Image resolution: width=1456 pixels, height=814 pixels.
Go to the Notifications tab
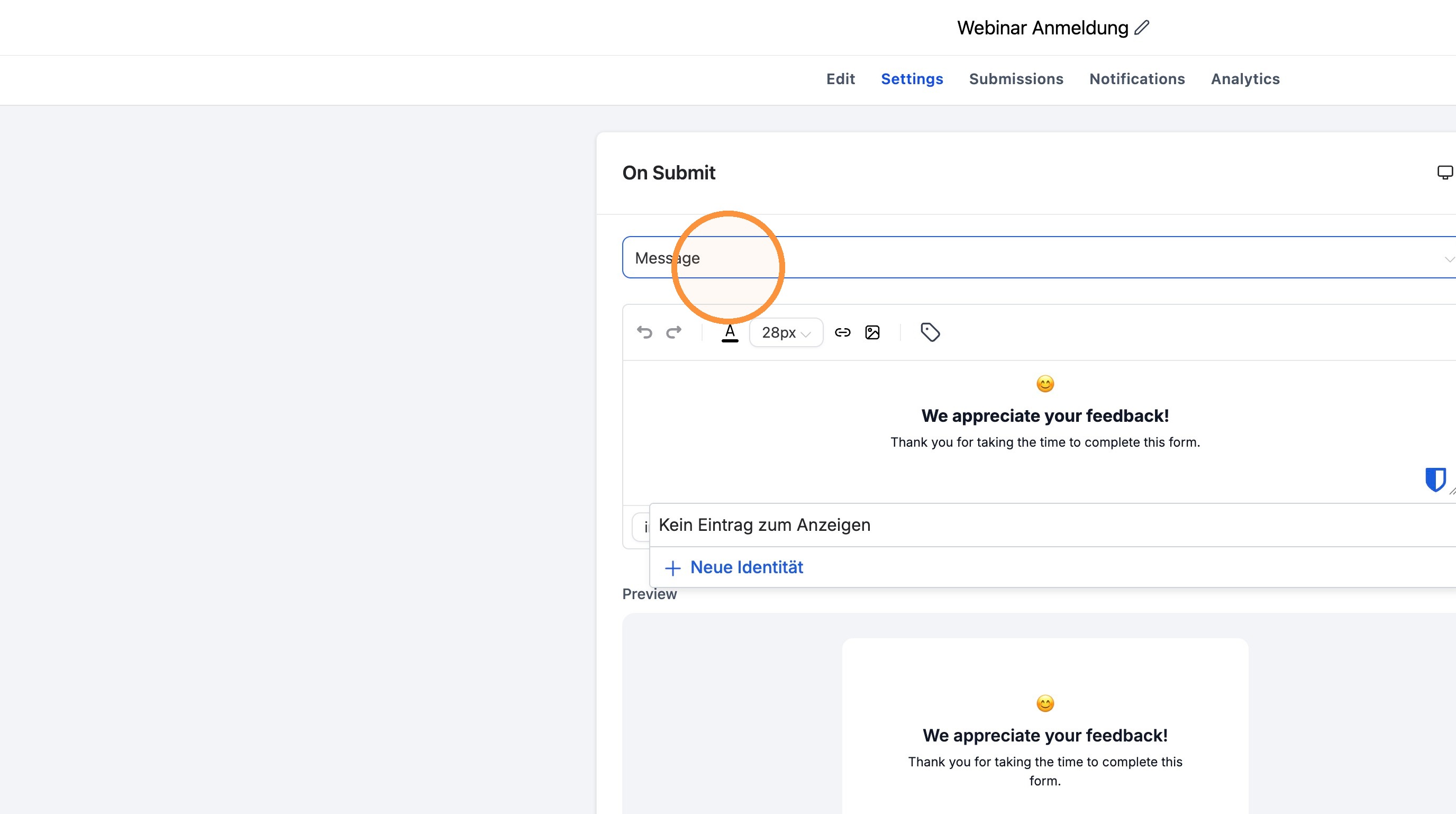click(1136, 79)
